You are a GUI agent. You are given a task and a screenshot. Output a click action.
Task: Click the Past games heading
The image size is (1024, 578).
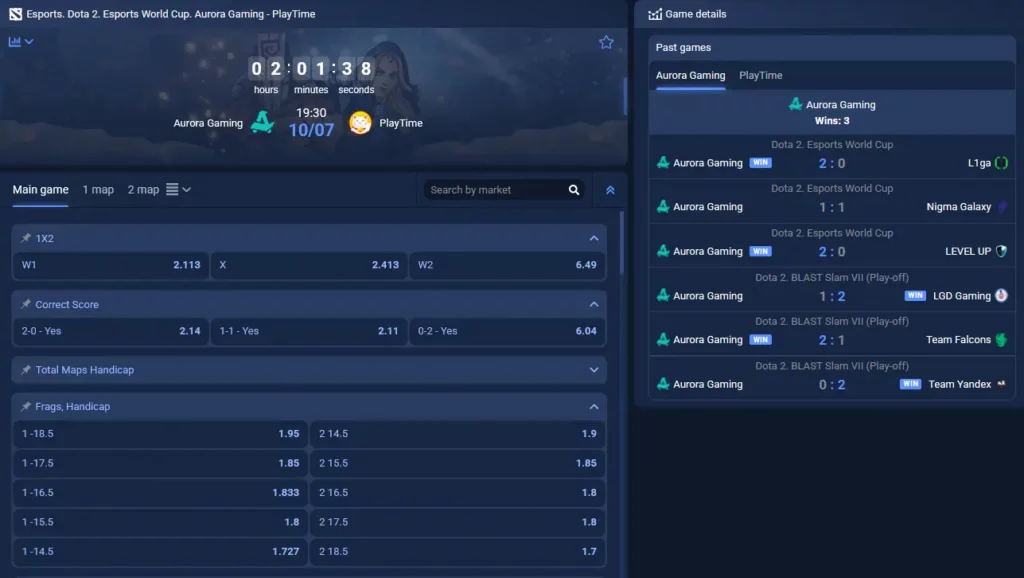[683, 48]
